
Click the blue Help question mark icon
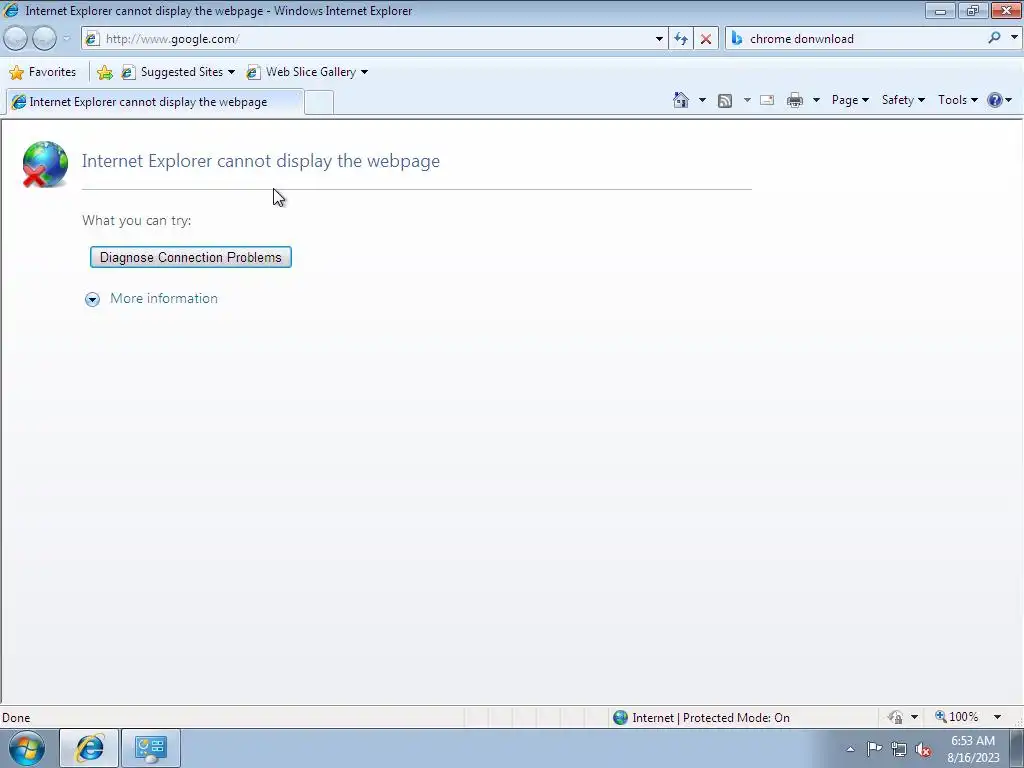[x=995, y=100]
